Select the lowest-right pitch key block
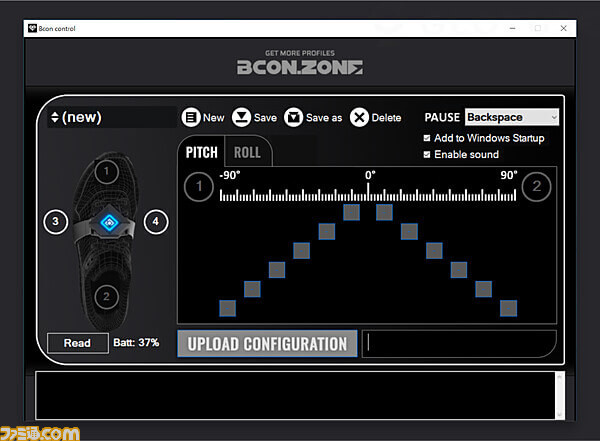The height and width of the screenshot is (441, 600). click(509, 309)
